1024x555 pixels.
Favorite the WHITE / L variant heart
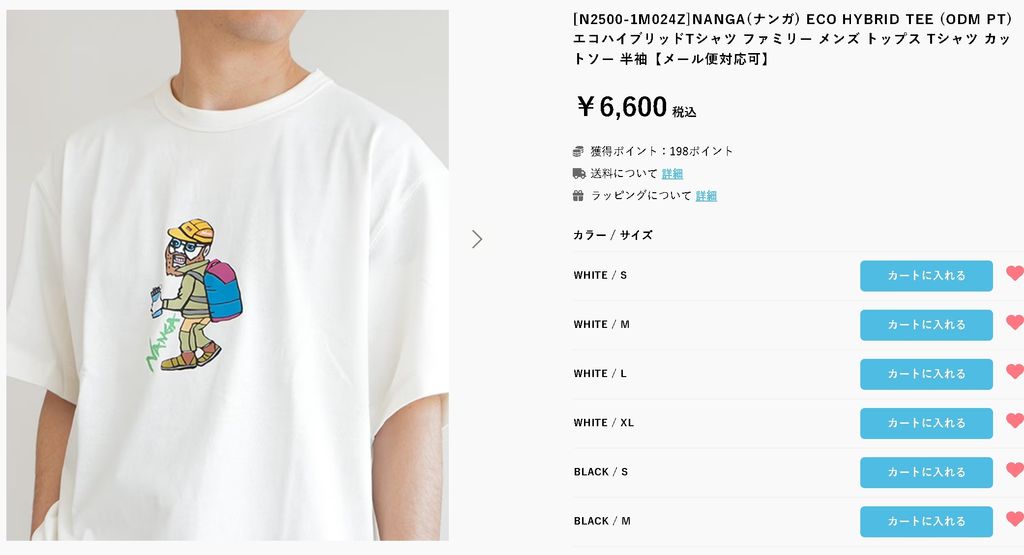(1015, 372)
